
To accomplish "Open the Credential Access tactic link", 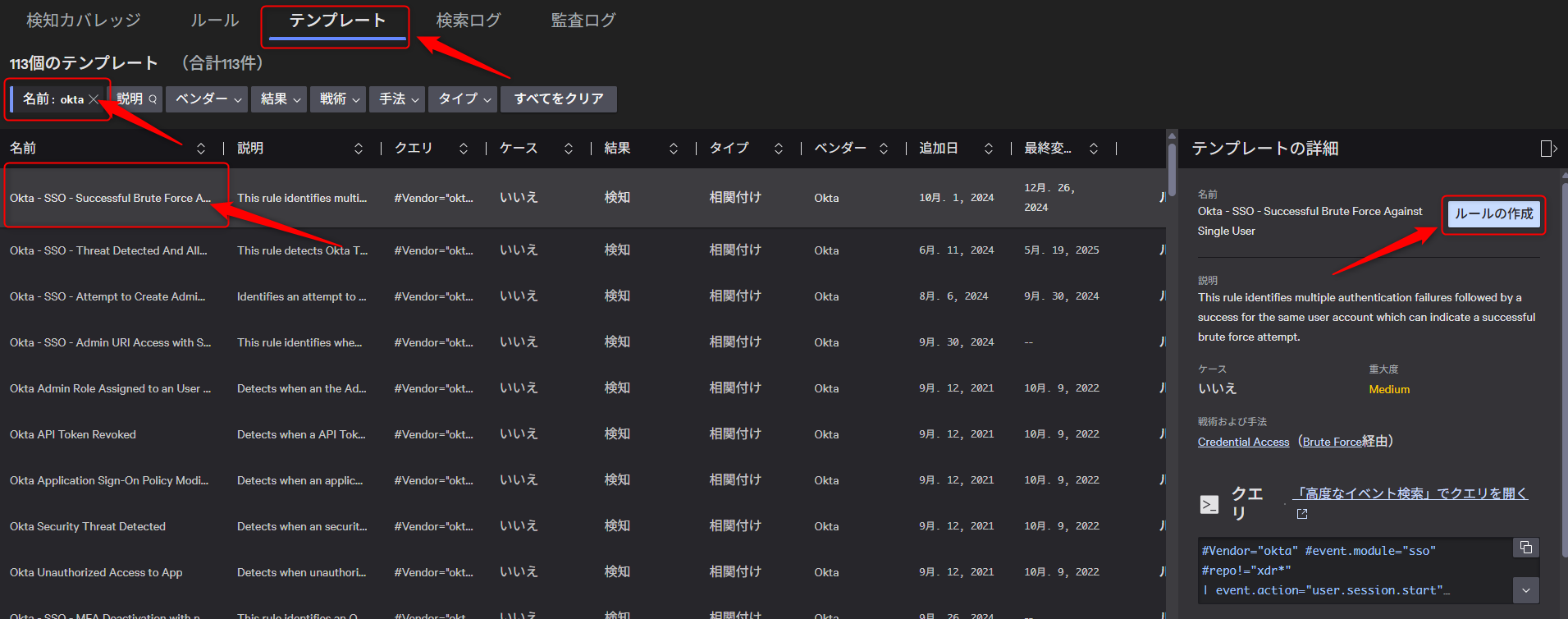I will click(1243, 442).
